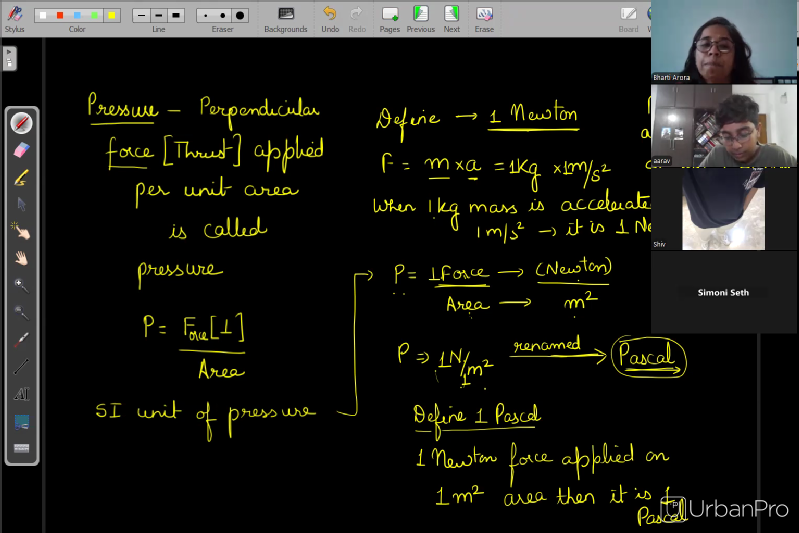Undo the last stroke
Image resolution: width=799 pixels, height=533 pixels.
coord(330,15)
